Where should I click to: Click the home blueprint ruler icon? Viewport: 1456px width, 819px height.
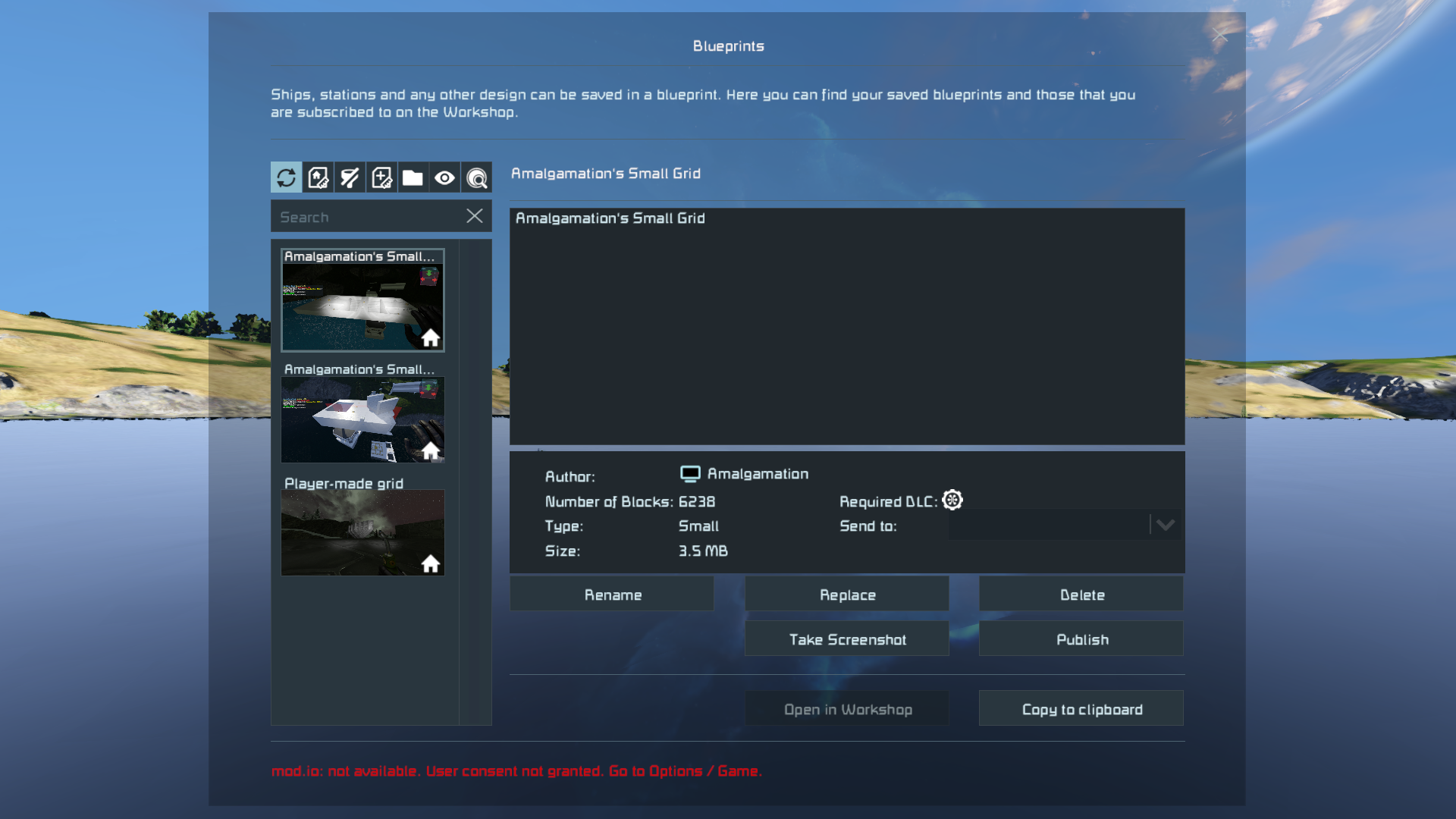pos(318,177)
